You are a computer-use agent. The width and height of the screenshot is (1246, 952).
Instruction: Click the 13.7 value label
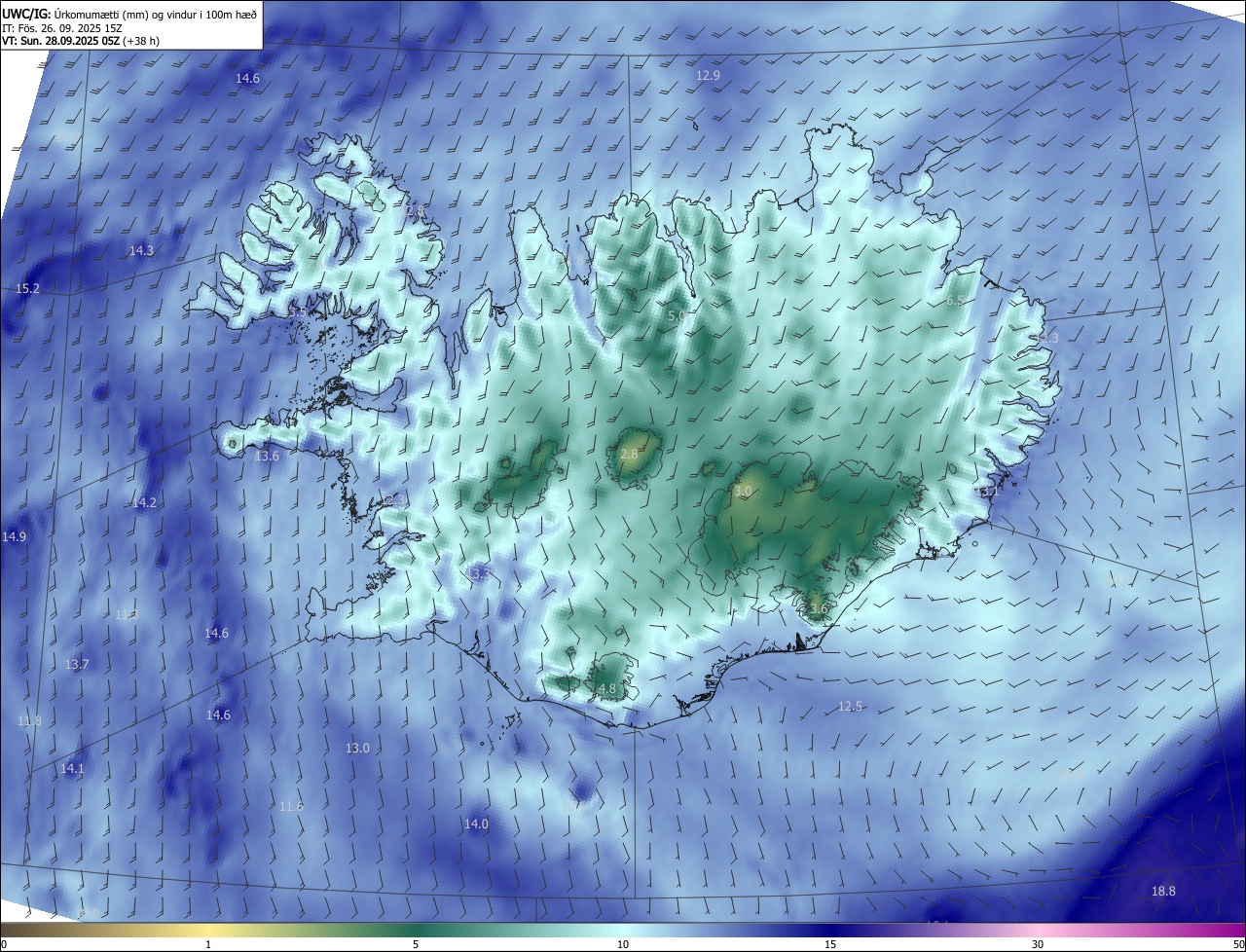tap(77, 665)
